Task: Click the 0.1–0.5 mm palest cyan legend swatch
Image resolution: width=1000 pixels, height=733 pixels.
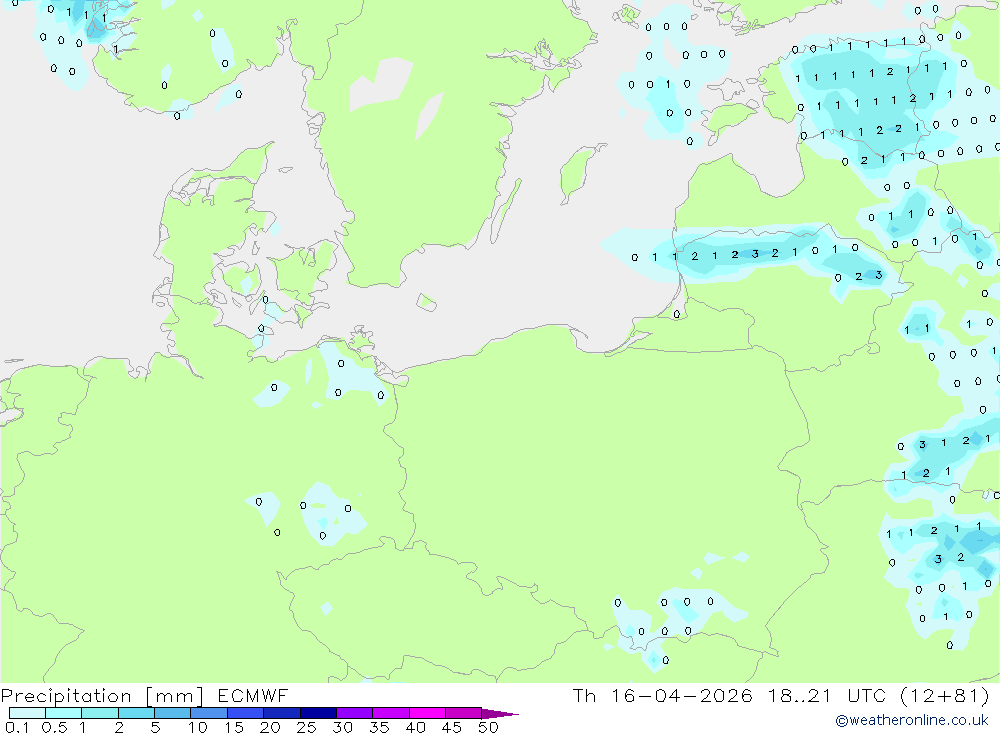Action: point(27,713)
